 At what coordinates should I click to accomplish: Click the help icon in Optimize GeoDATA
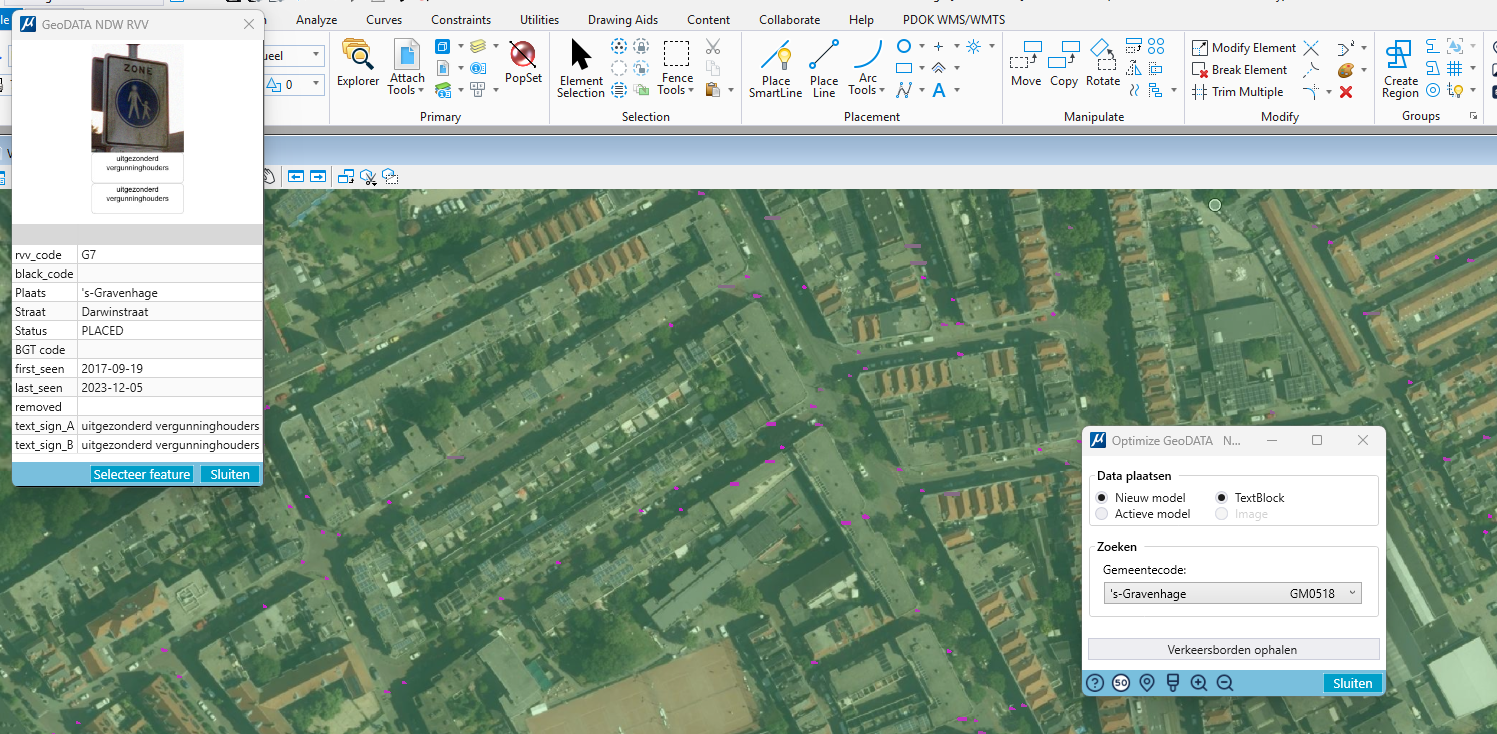(1095, 683)
